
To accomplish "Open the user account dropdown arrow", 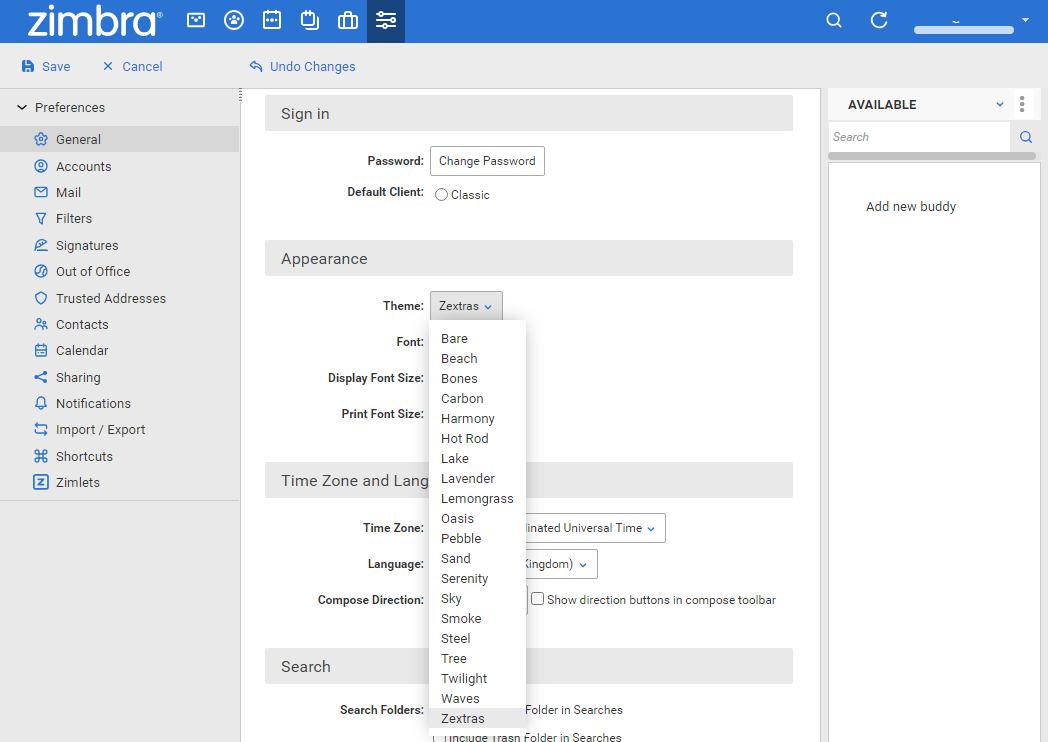I will (x=1025, y=20).
